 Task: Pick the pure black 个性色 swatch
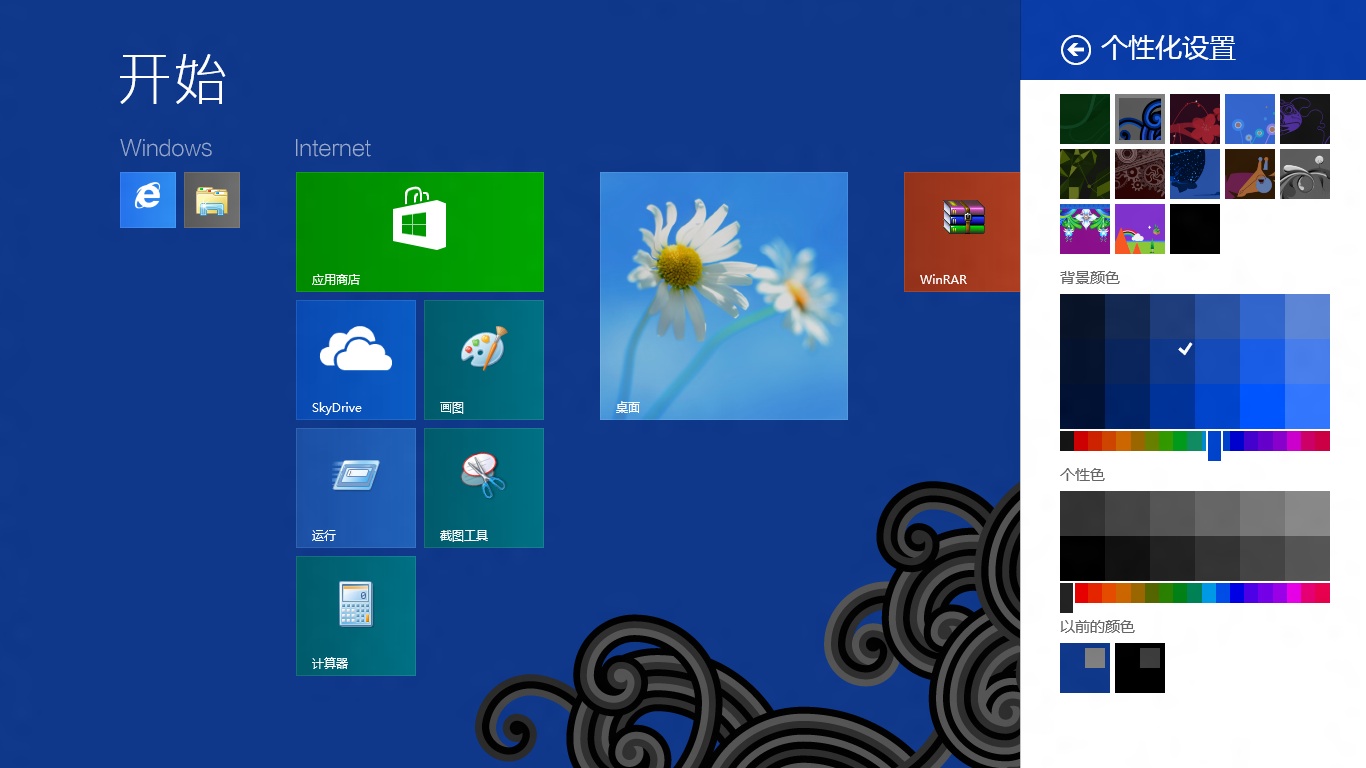coord(1082,558)
